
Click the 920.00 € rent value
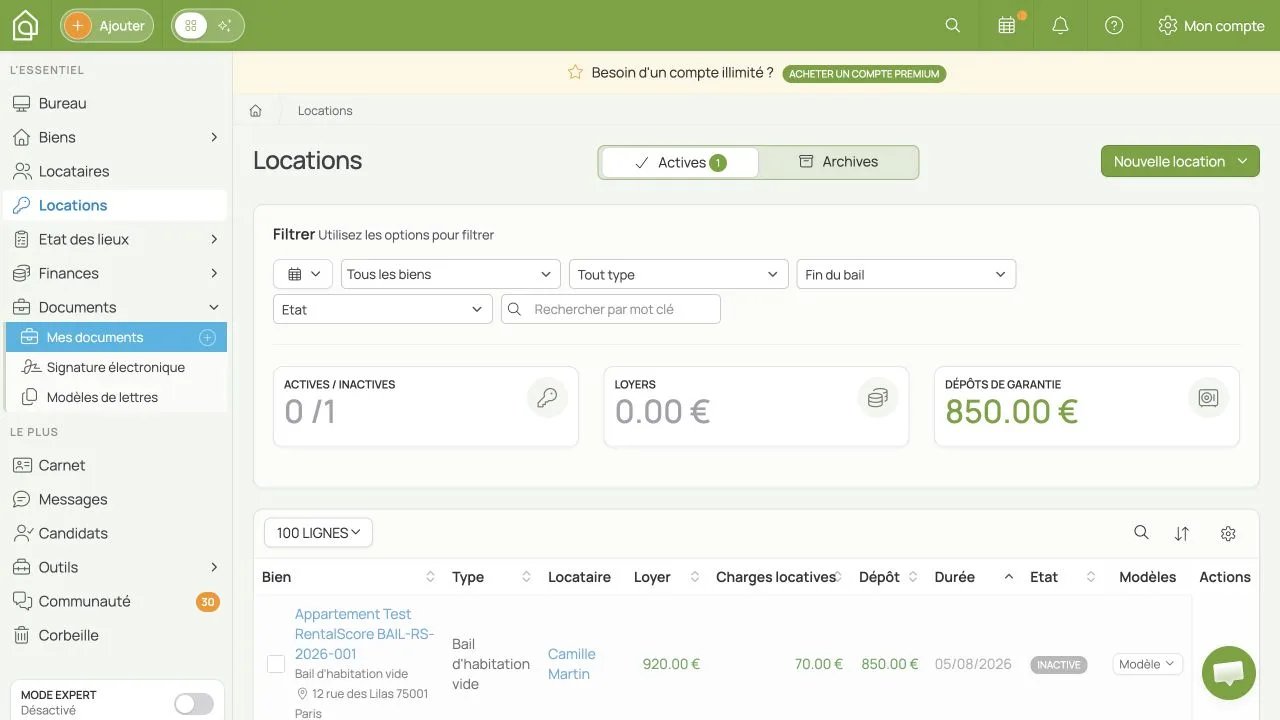671,664
